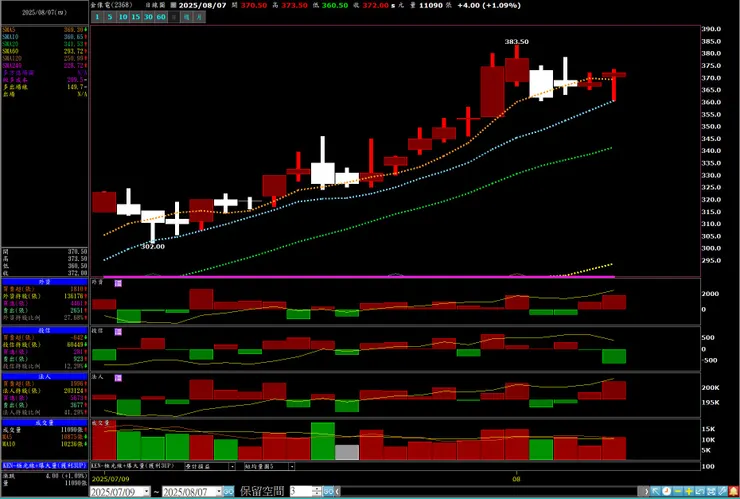Click the purple icon in 投信 panel

[x=118, y=332]
